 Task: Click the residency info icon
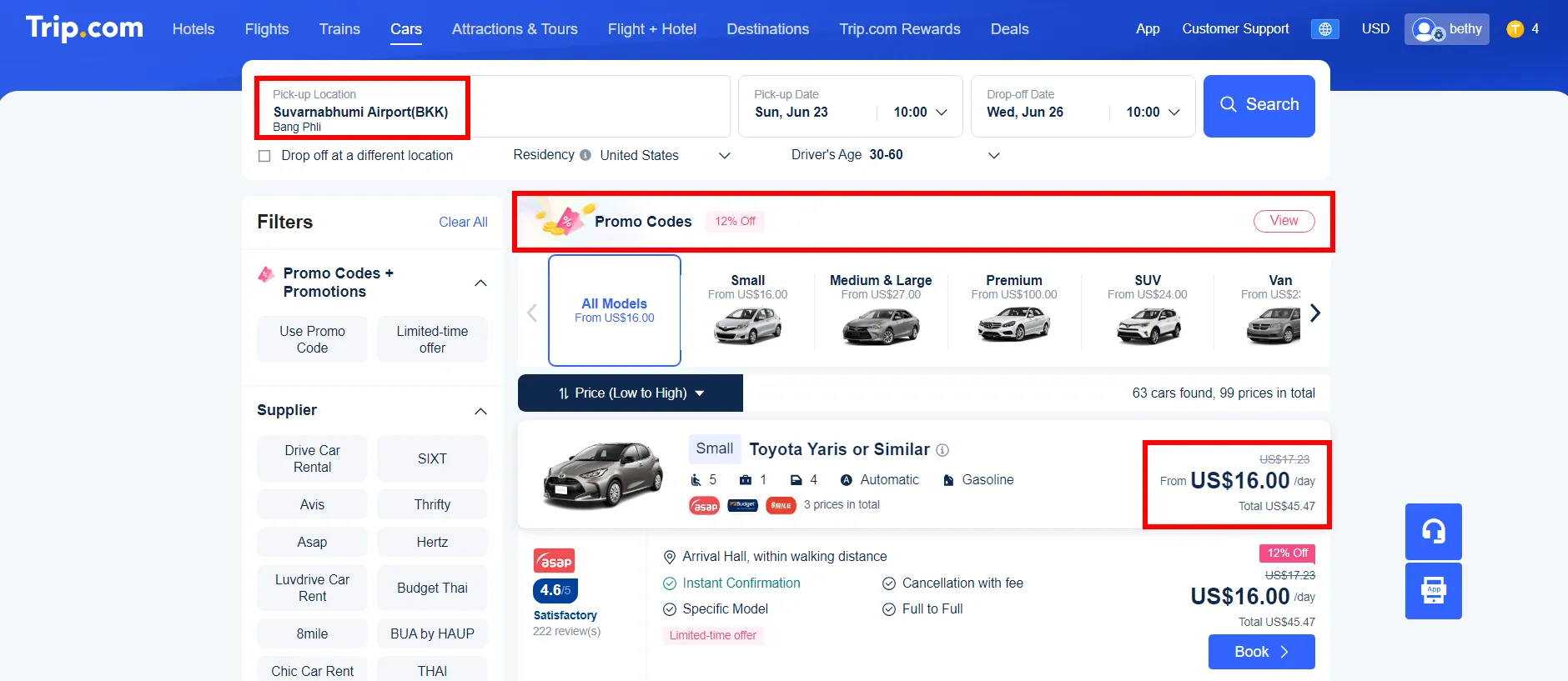[x=585, y=155]
